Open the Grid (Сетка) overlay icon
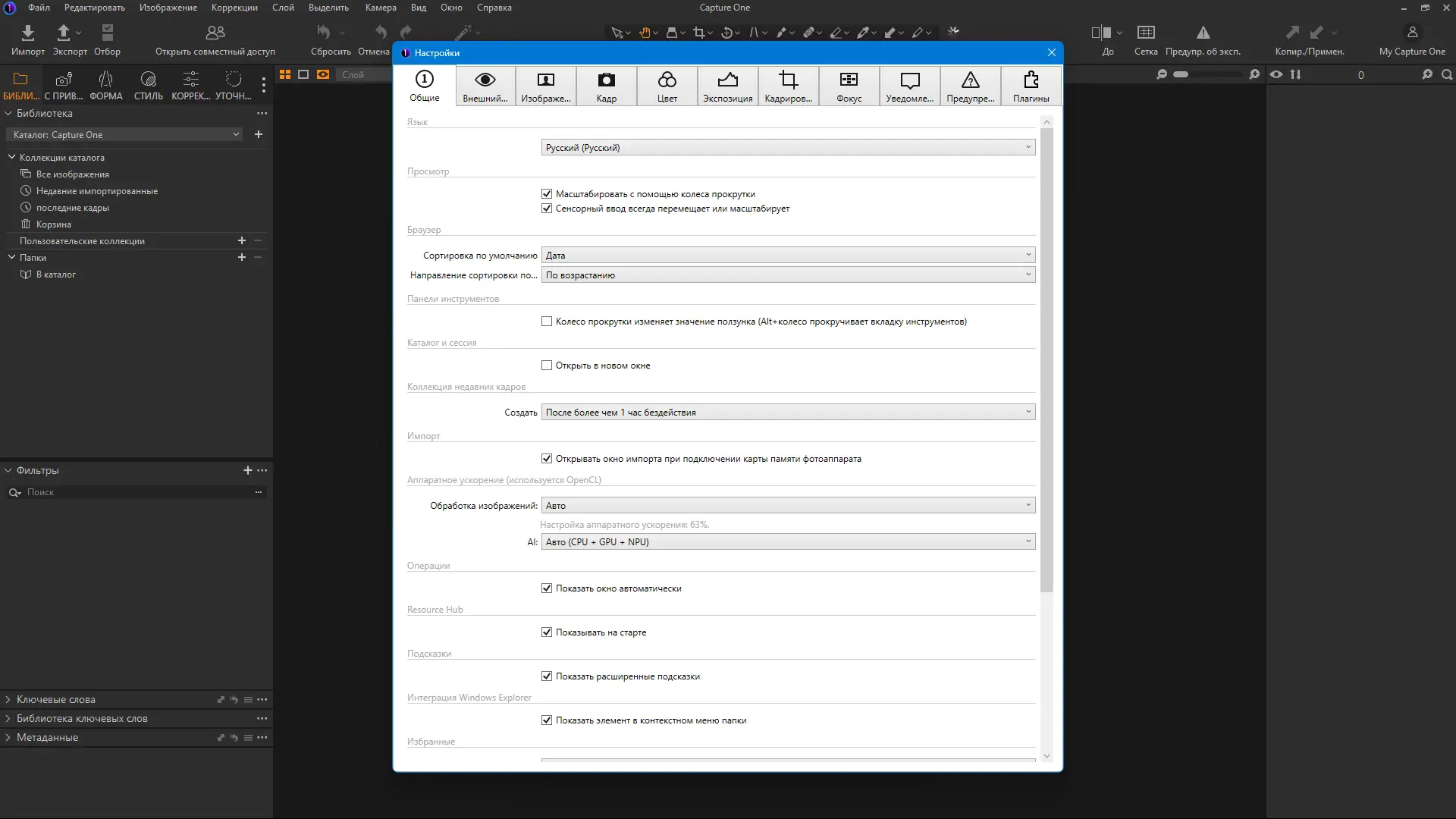 click(x=1146, y=33)
